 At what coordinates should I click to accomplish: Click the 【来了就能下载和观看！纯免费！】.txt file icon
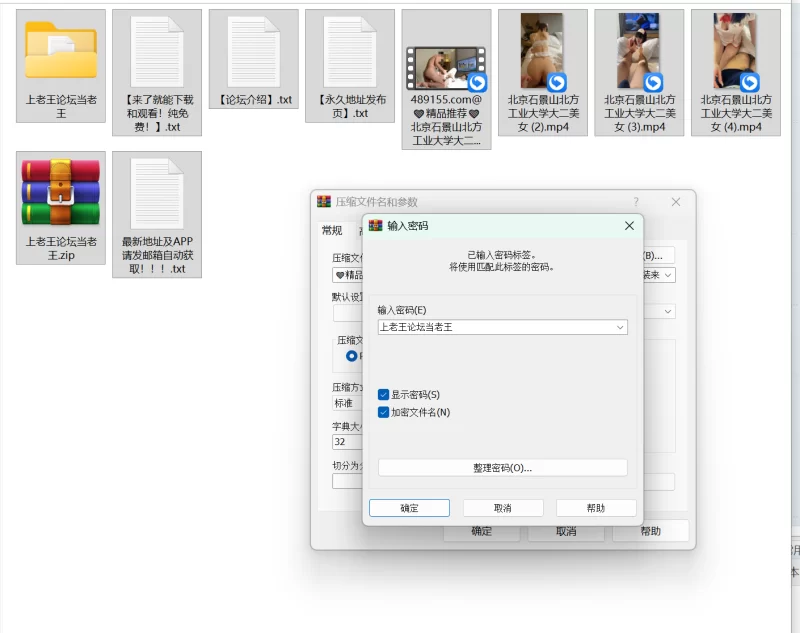(157, 51)
